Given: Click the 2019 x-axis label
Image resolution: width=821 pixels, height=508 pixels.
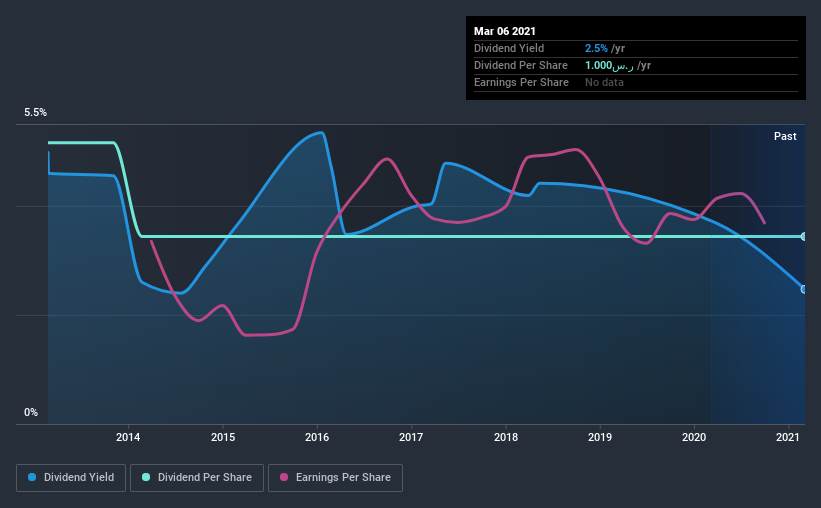Looking at the screenshot, I should tap(600, 437).
